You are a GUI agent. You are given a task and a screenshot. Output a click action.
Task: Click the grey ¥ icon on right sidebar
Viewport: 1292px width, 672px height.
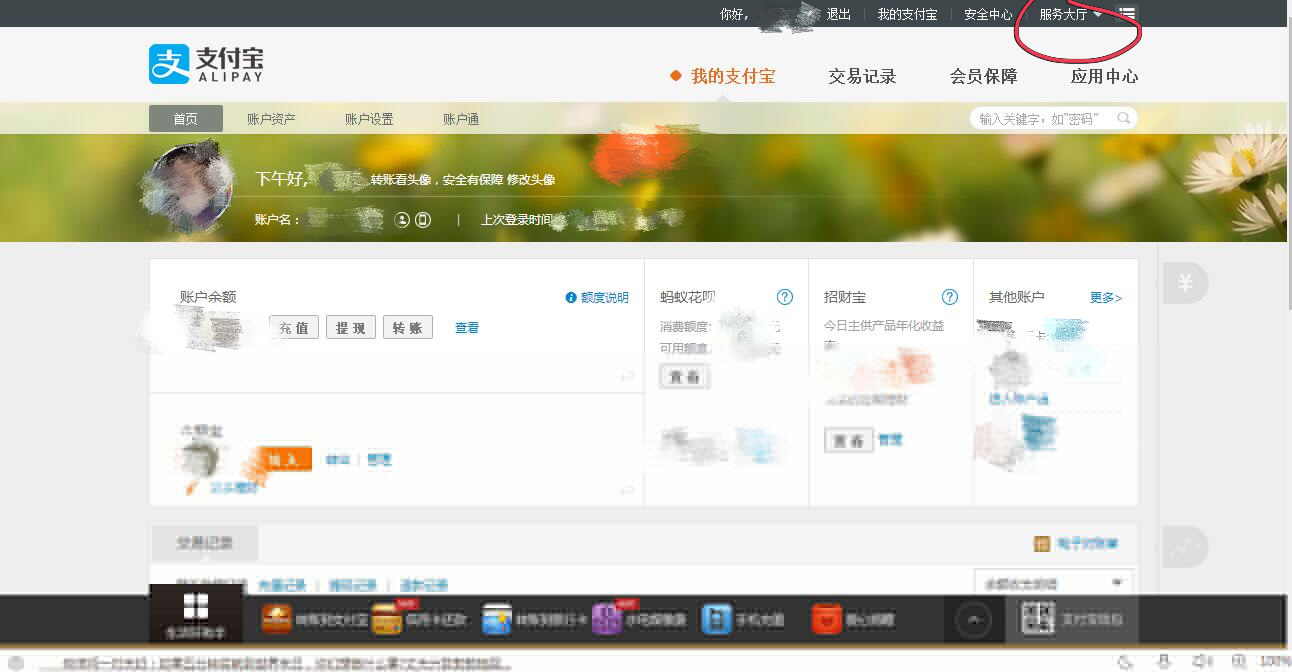pyautogui.click(x=1185, y=284)
